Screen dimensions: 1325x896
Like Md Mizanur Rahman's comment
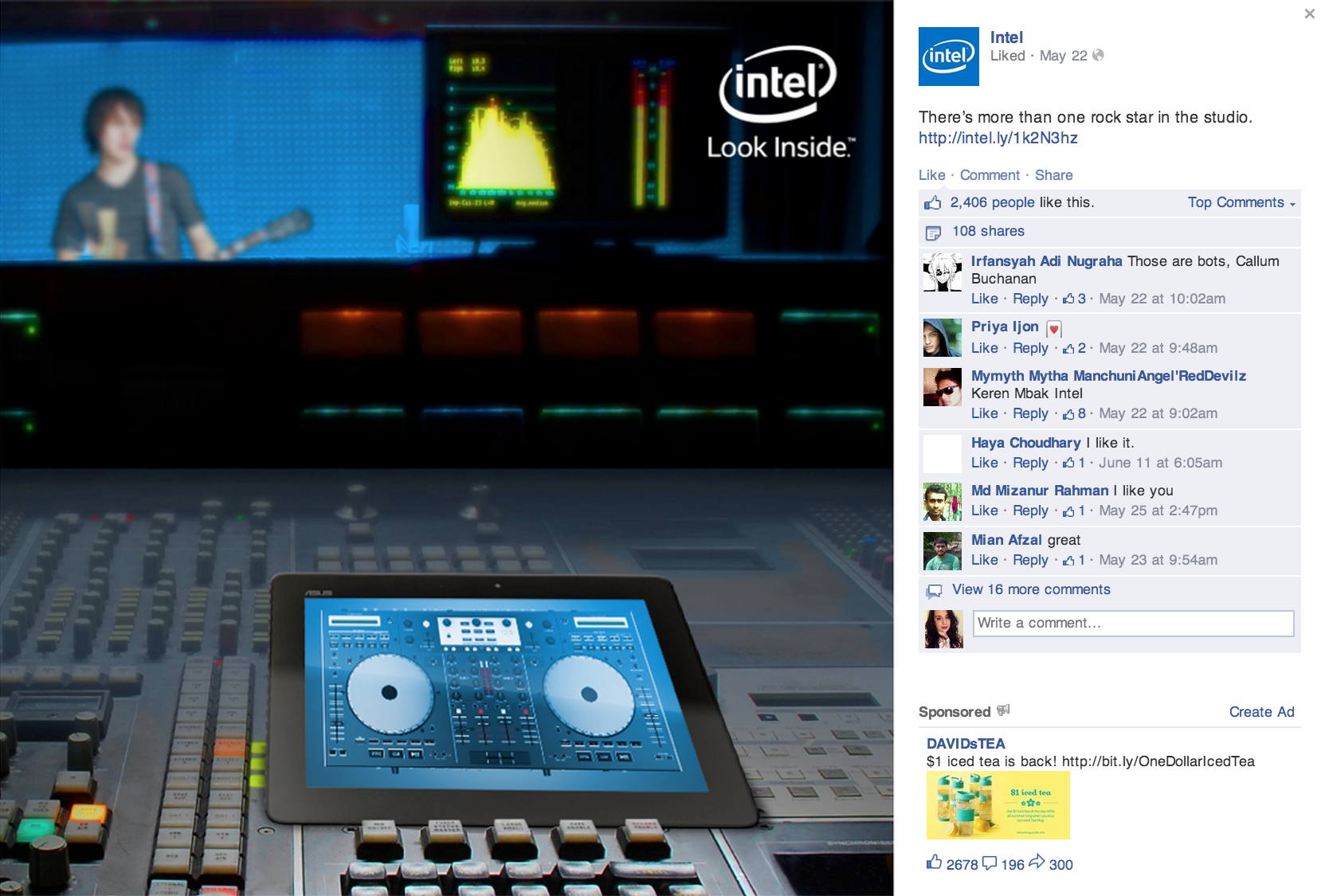coord(984,511)
